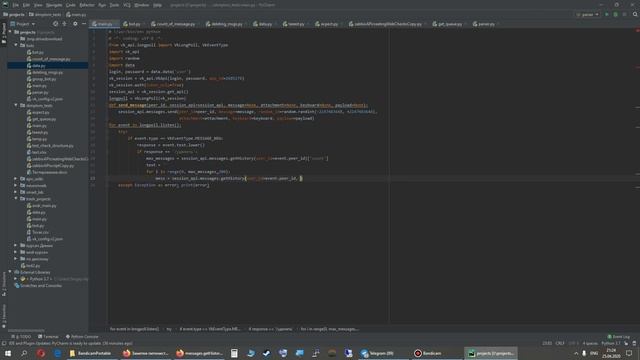The width and height of the screenshot is (640, 360).
Task: Toggle the Favorites tool window on the left strip
Action: tap(4, 316)
